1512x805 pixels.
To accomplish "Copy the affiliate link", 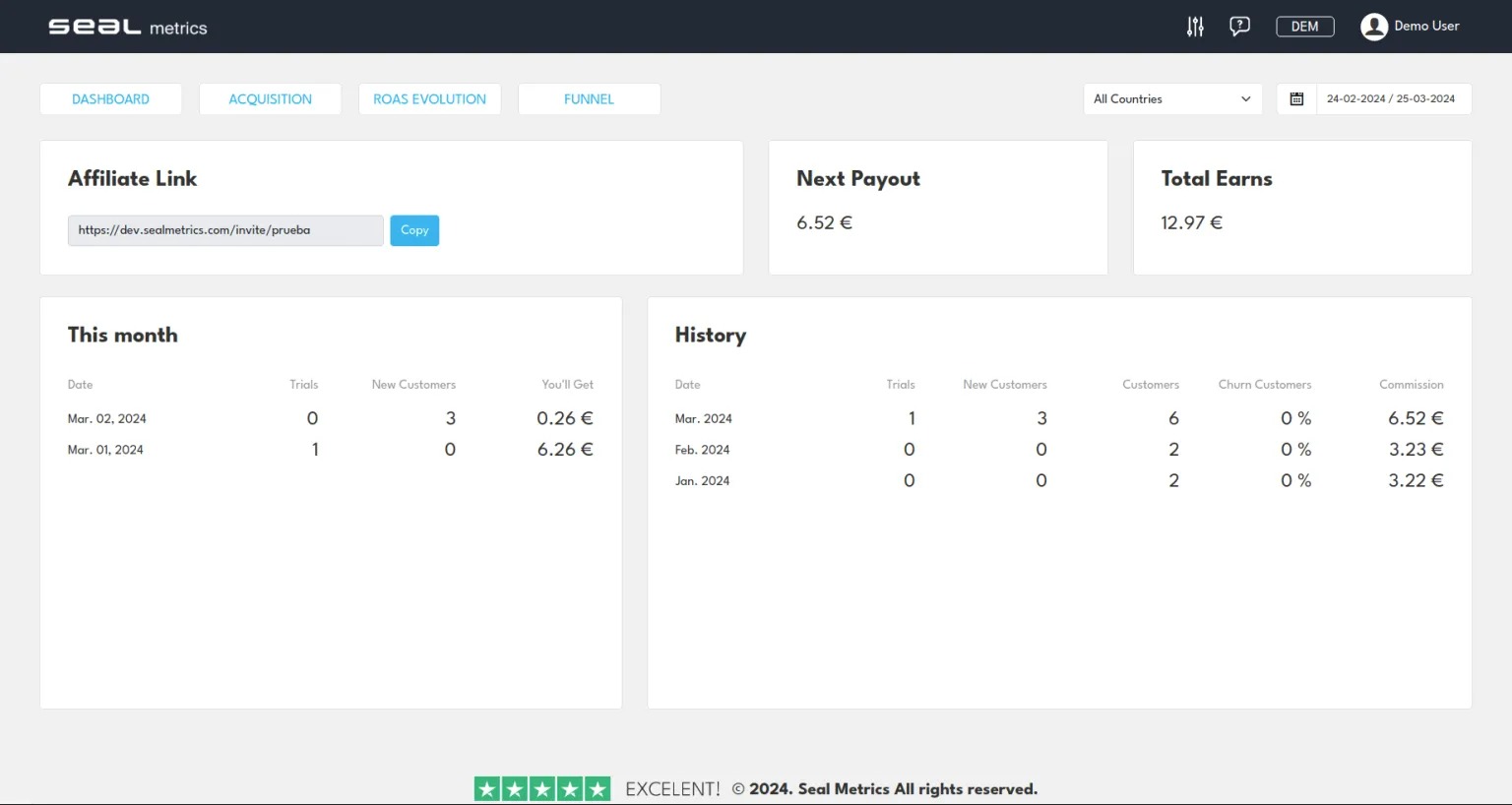I will [414, 230].
